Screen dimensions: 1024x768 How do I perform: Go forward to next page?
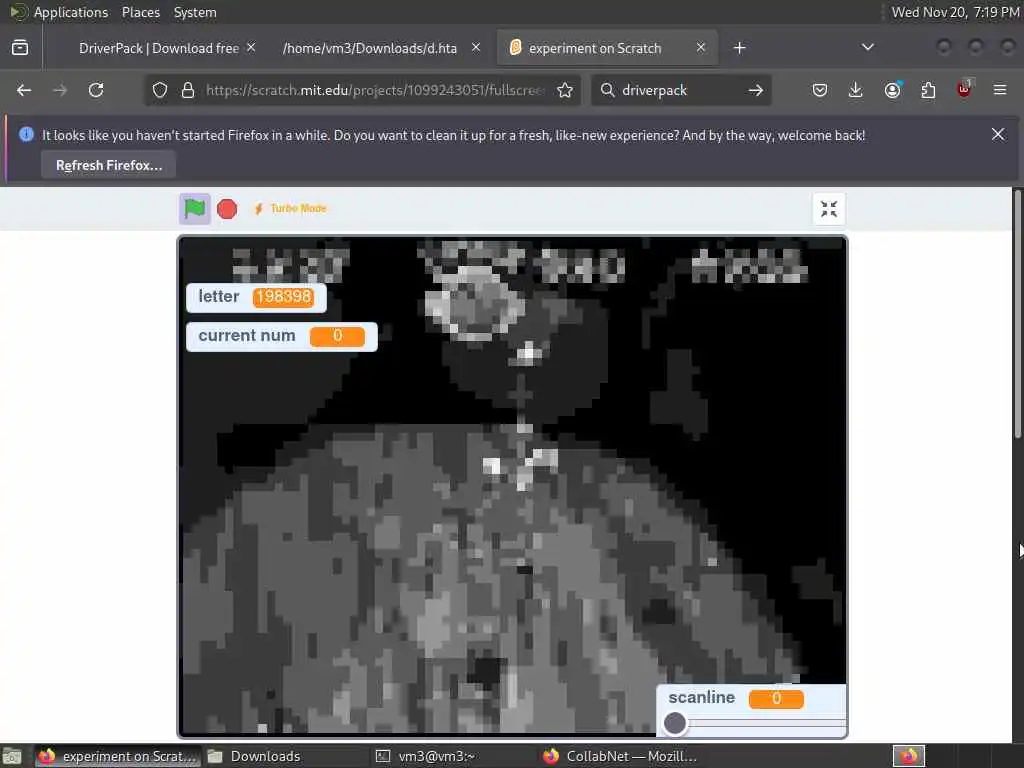(x=60, y=90)
